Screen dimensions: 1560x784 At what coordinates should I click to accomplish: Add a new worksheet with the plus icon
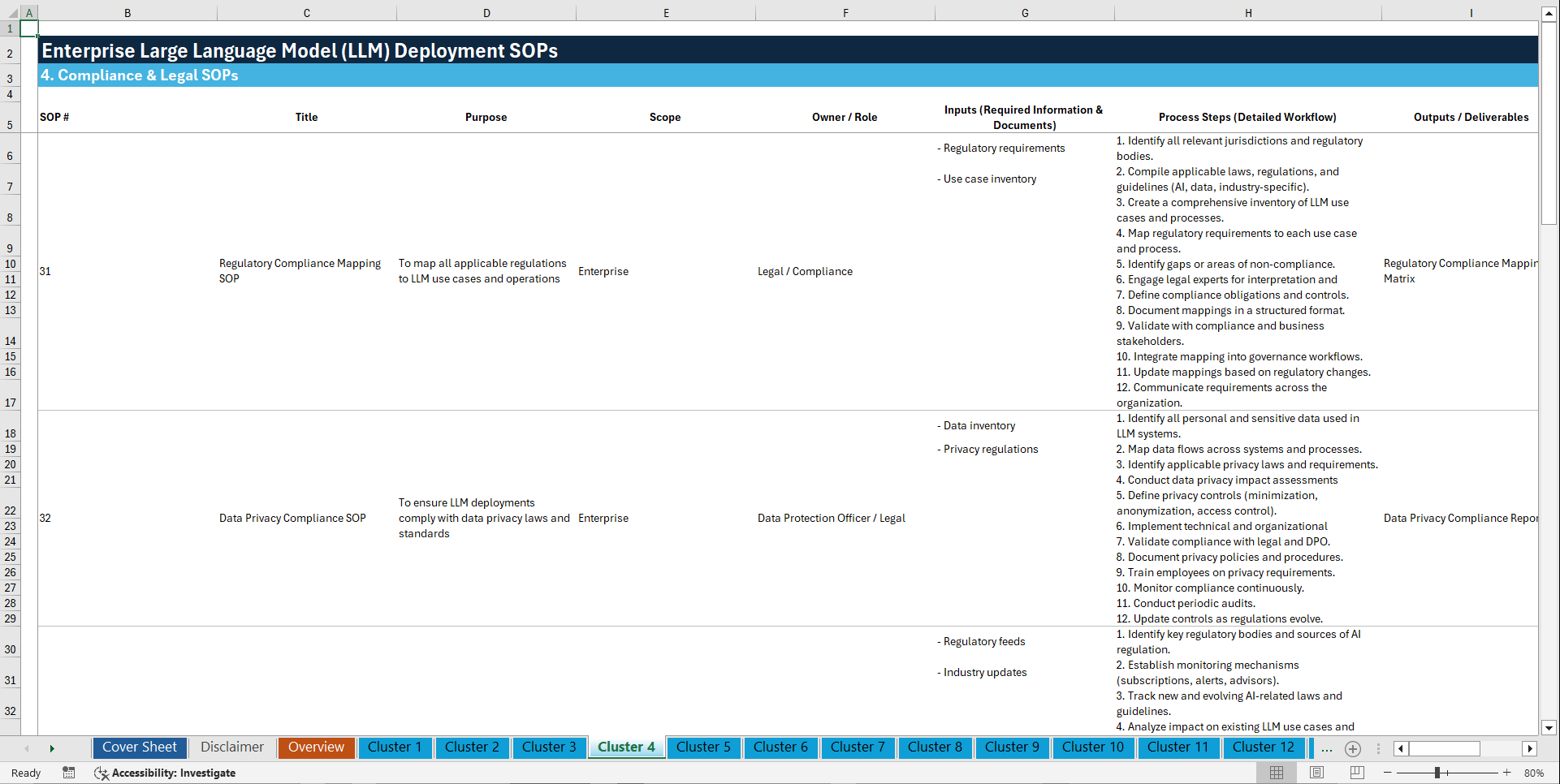click(1352, 748)
